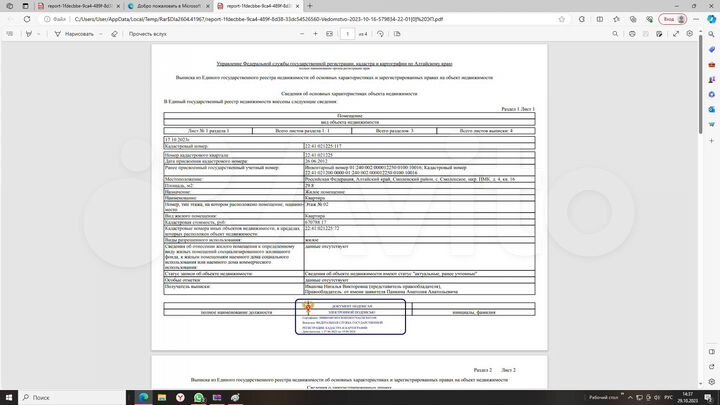This screenshot has height=405, width=720.
Task: View file info icon in address bar
Action: tap(47, 19)
